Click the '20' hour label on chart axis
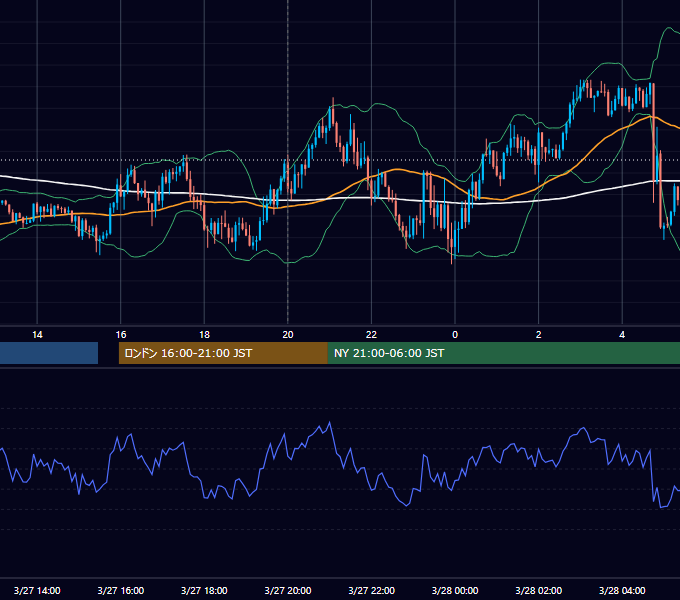680x600 pixels. pos(288,335)
